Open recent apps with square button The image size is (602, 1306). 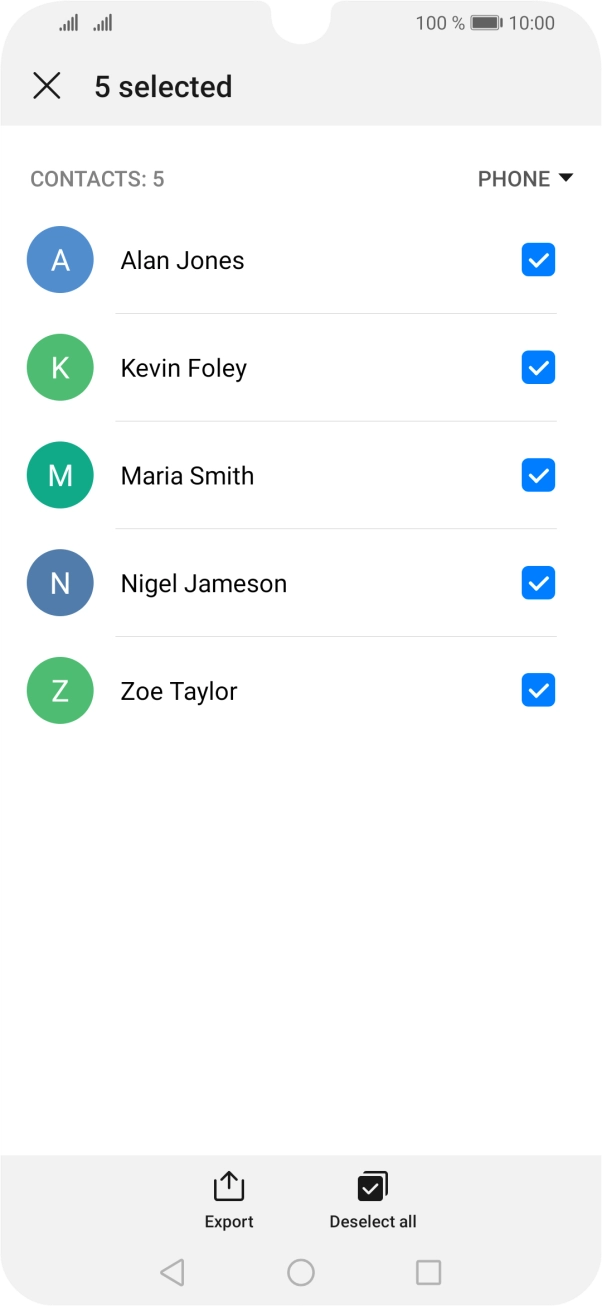(x=428, y=1272)
